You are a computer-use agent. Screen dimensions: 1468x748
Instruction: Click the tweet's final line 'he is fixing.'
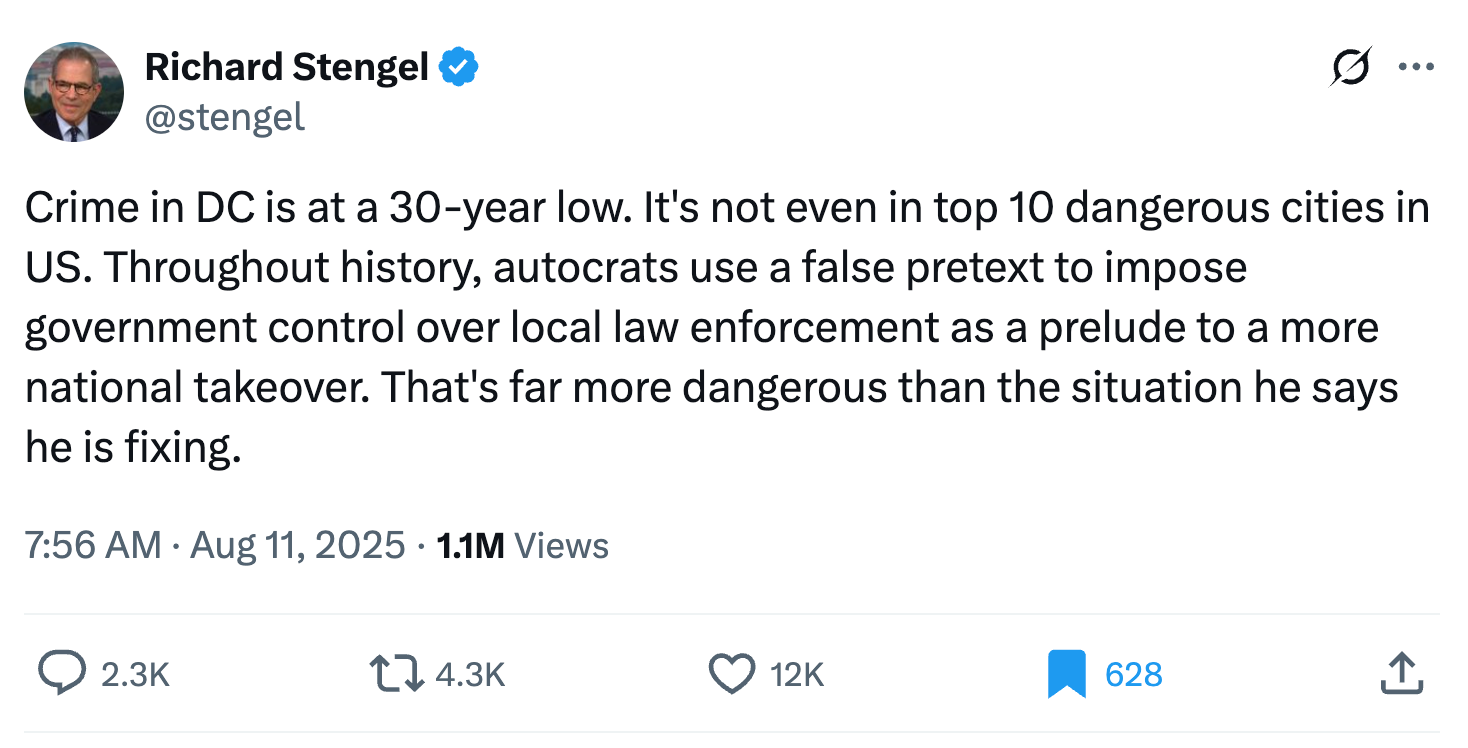point(133,448)
